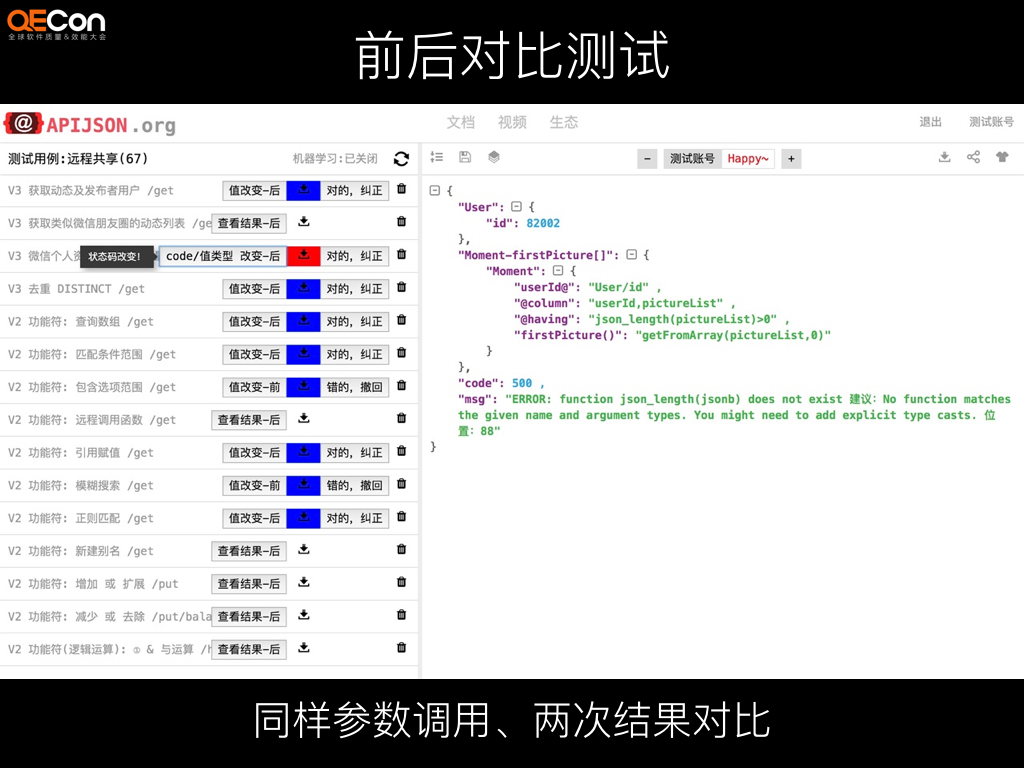
Task: Click 查看结果-后 on the 新建别名 row
Action: pyautogui.click(x=249, y=550)
